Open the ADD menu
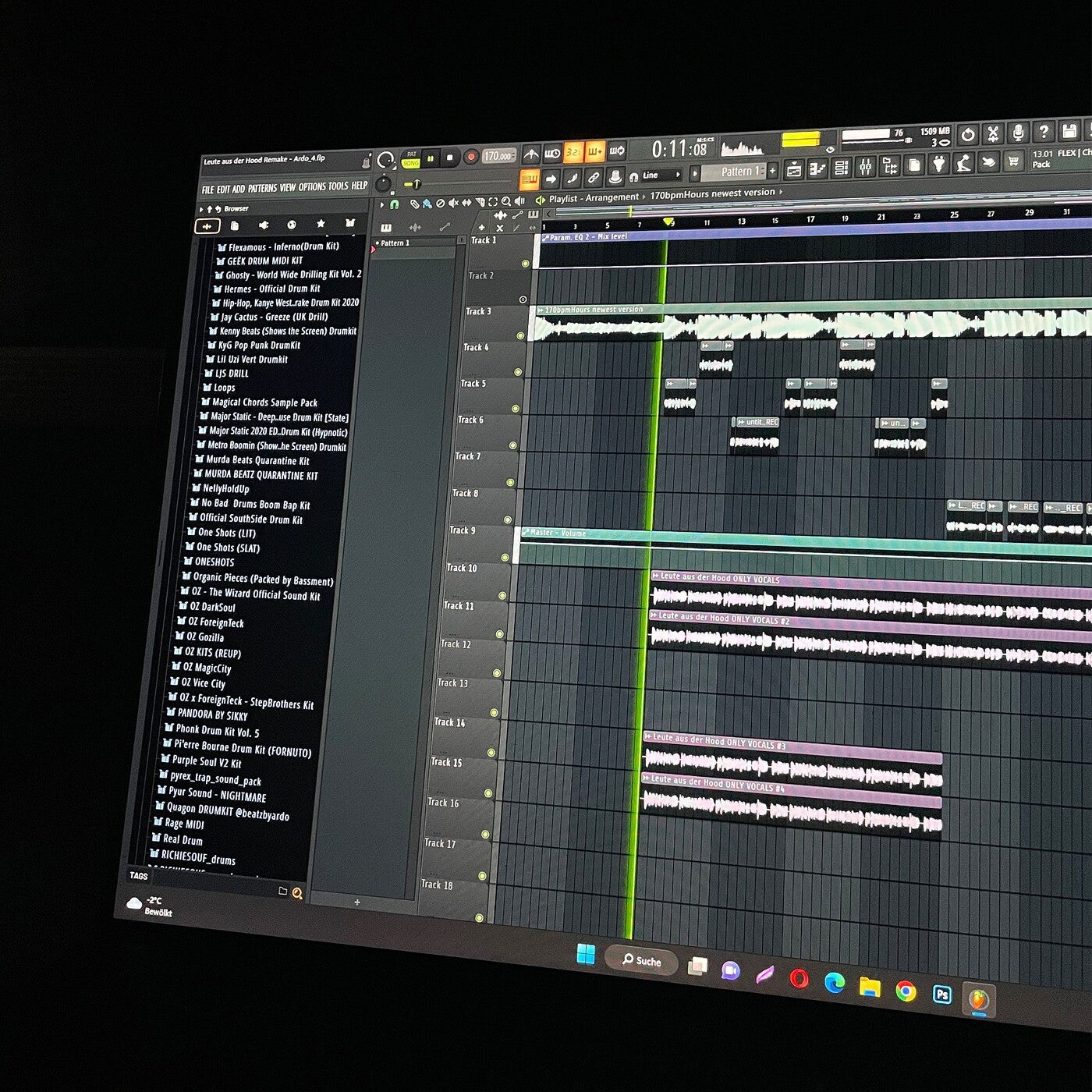Image resolution: width=1092 pixels, height=1092 pixels. pyautogui.click(x=239, y=189)
